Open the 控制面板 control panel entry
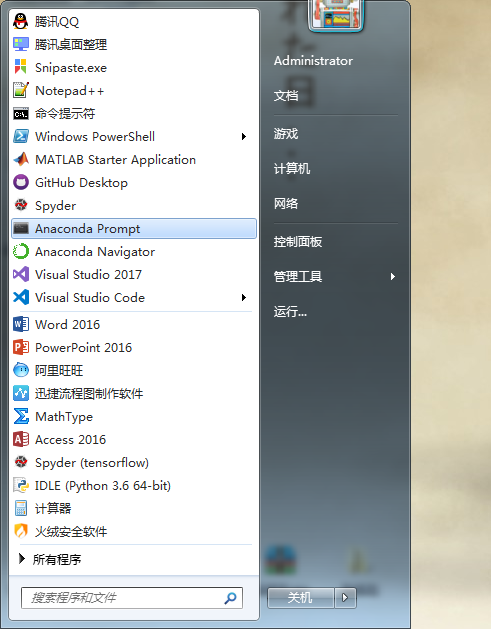The width and height of the screenshot is (491, 629). [298, 241]
